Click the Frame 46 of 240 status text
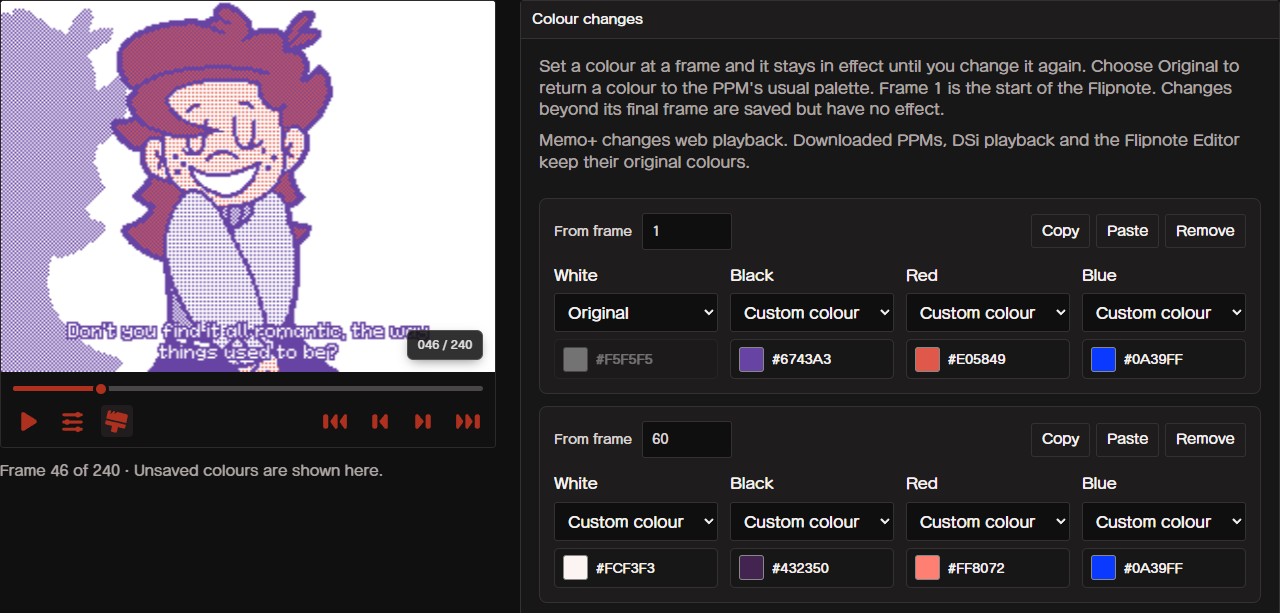1280x613 pixels. (192, 470)
